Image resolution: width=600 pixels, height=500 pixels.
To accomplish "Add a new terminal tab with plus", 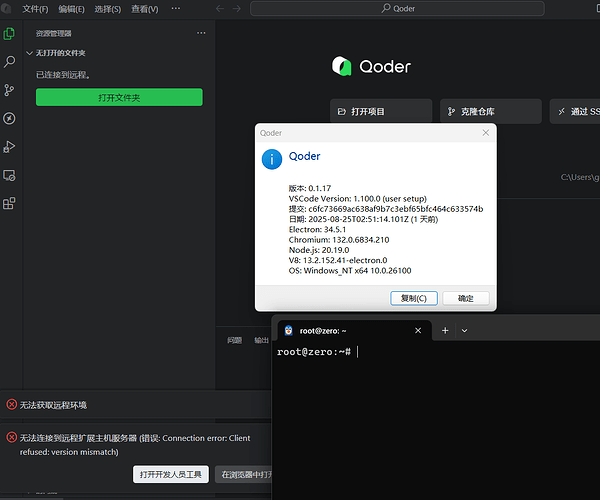I will 445,331.
